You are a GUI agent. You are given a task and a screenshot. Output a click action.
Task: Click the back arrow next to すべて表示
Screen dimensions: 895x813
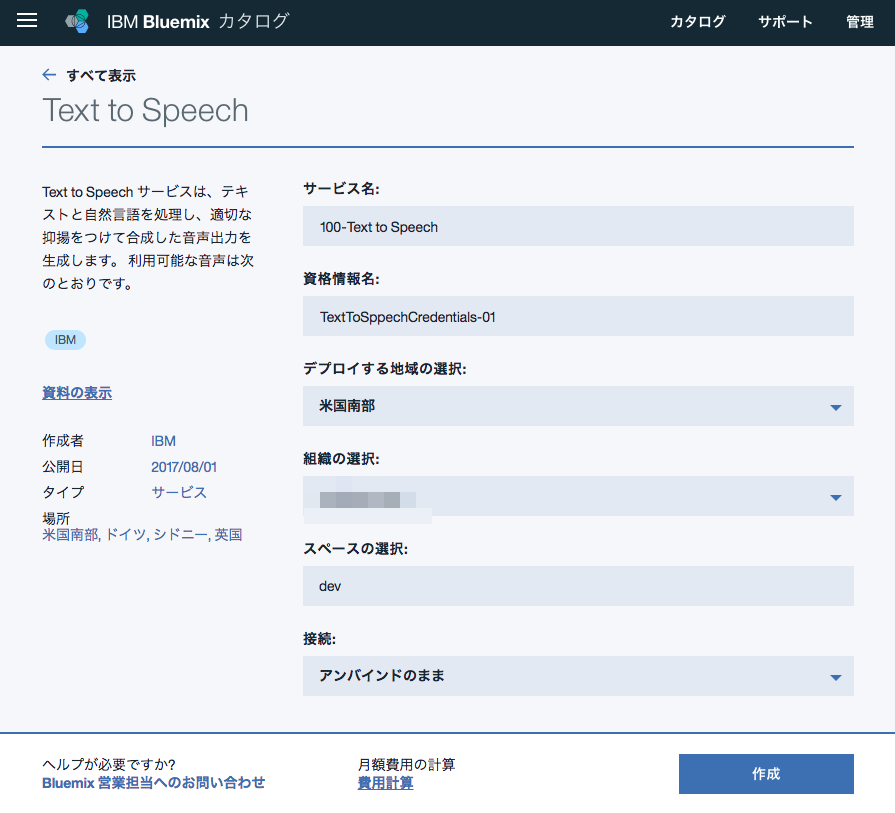49,75
